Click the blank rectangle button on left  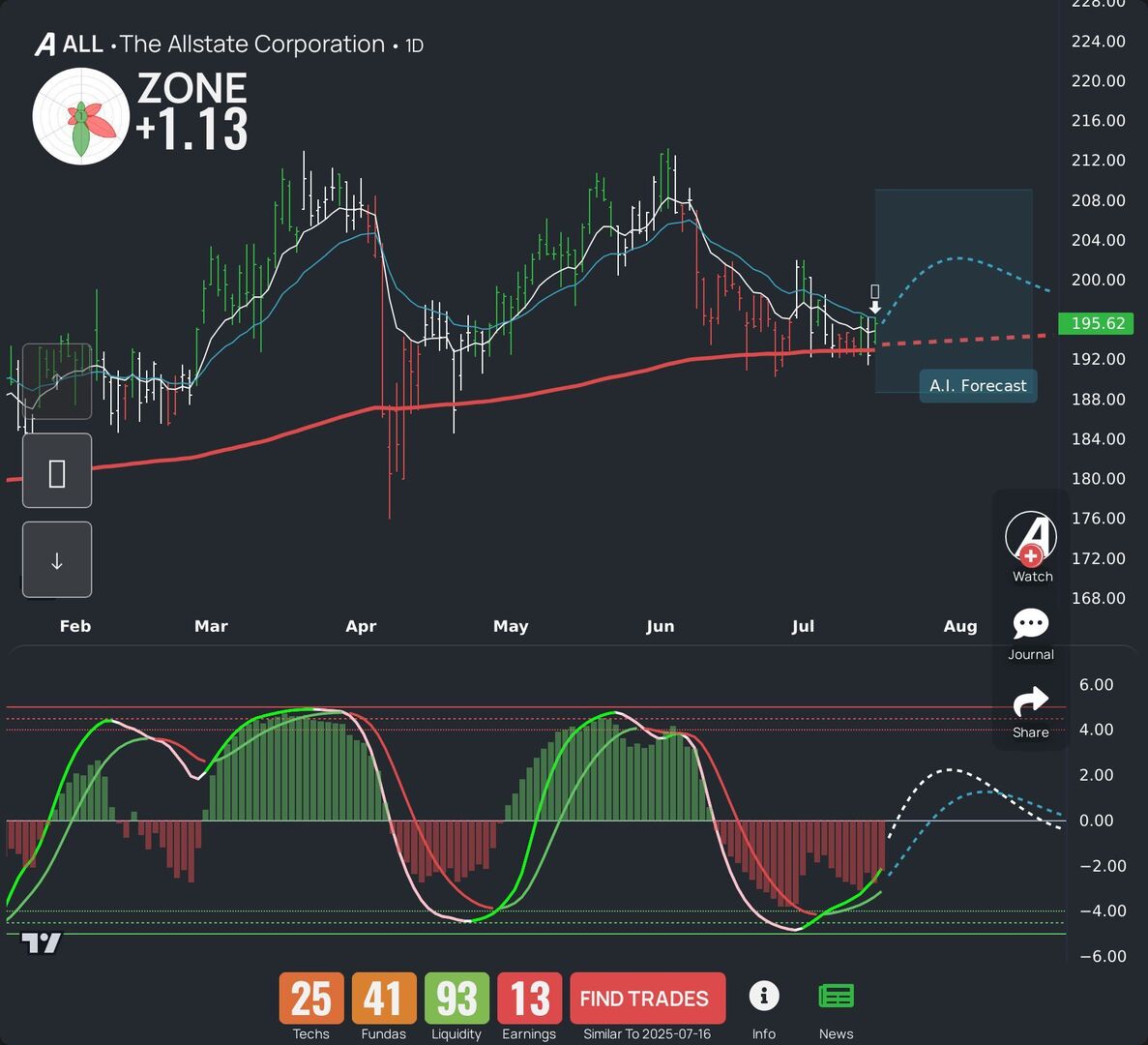57,471
